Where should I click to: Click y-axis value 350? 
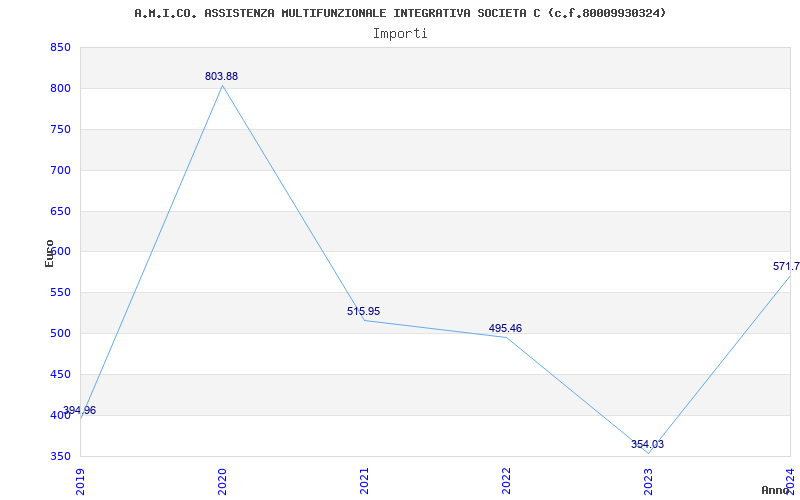point(60,456)
